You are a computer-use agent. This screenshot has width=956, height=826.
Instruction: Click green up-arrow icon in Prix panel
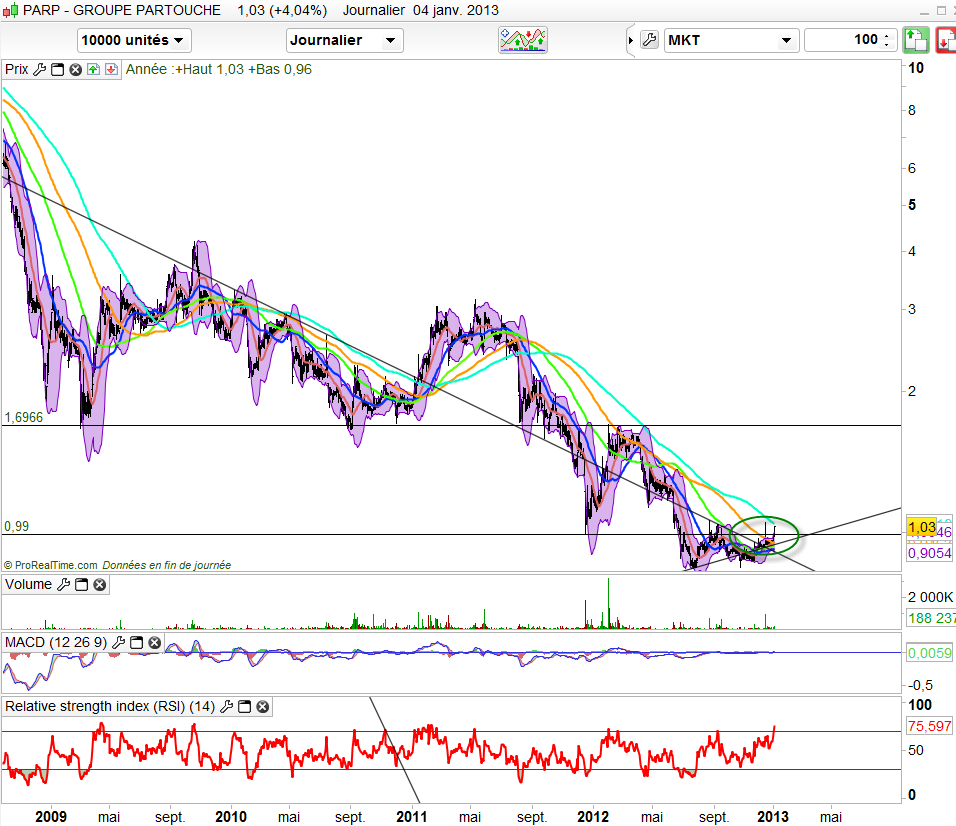click(93, 70)
